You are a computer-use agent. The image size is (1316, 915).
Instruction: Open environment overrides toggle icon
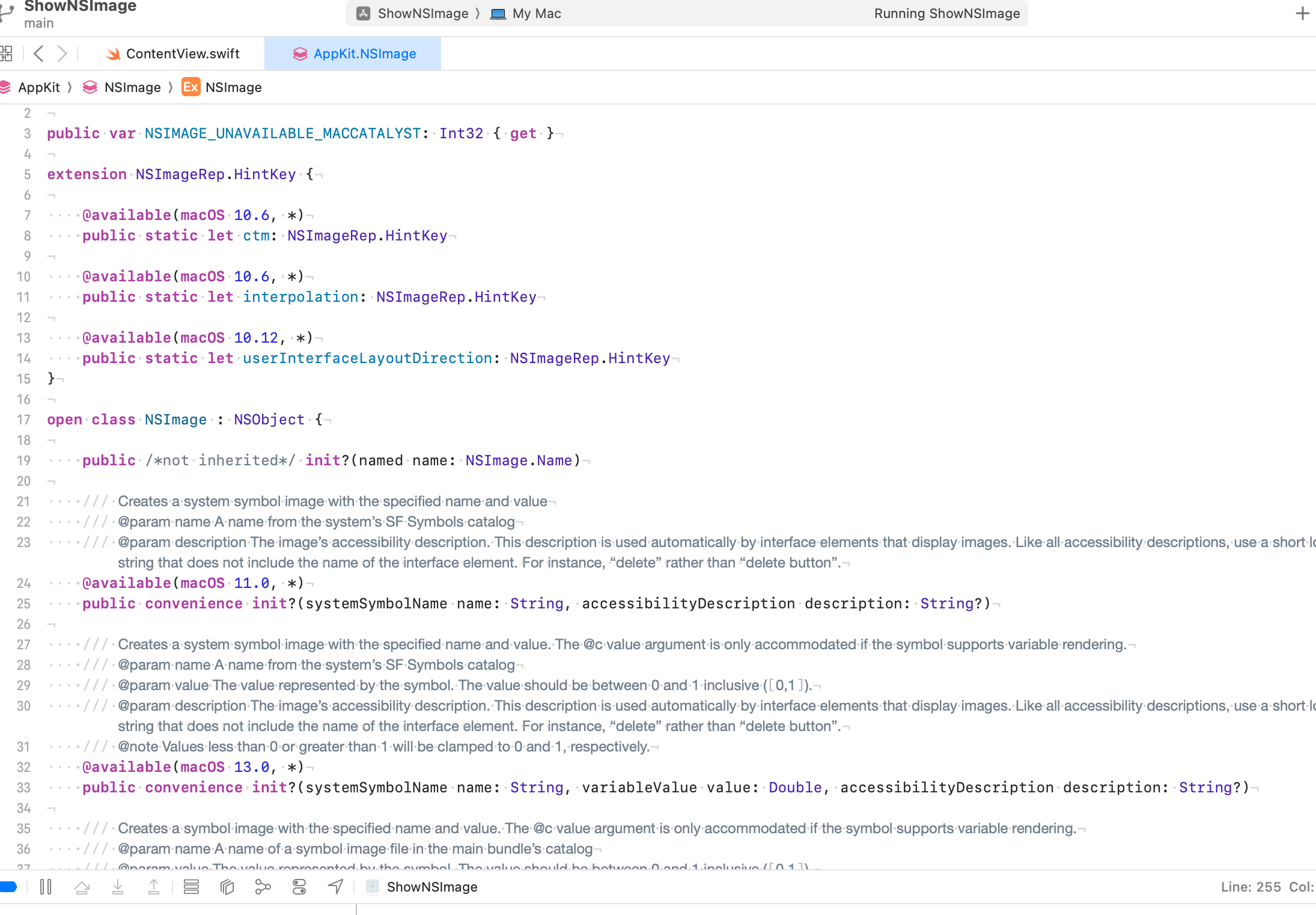pos(299,887)
